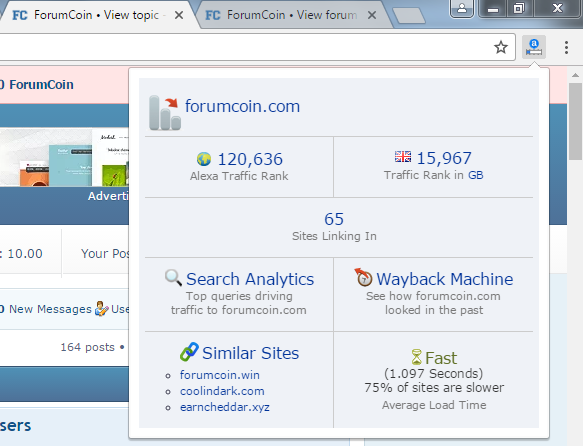Select the ForumCoin View topic tab
The image size is (583, 446).
pyautogui.click(x=97, y=15)
